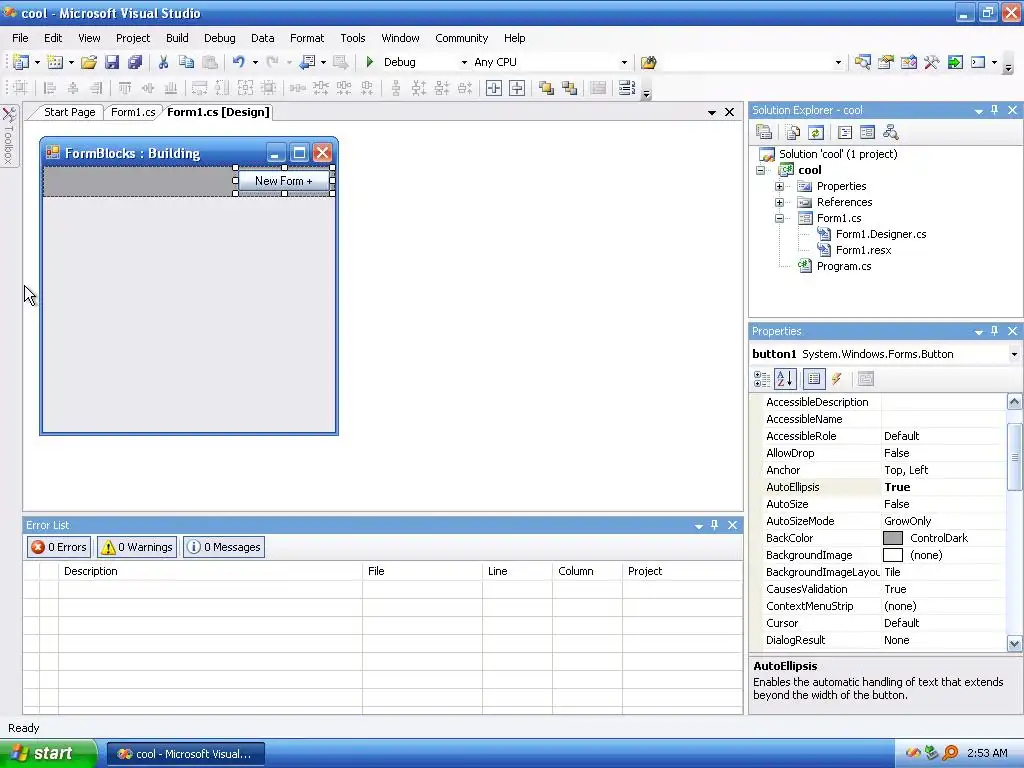Screen dimensions: 1024x768
Task: Open the active documents list dropdown arrow
Action: pos(712,112)
